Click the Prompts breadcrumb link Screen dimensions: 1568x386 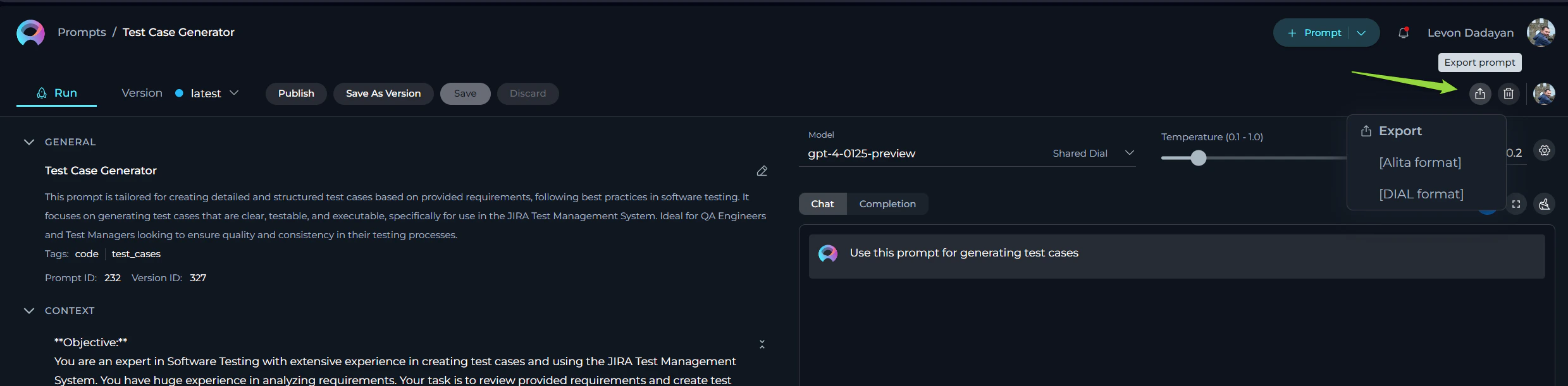(x=82, y=32)
